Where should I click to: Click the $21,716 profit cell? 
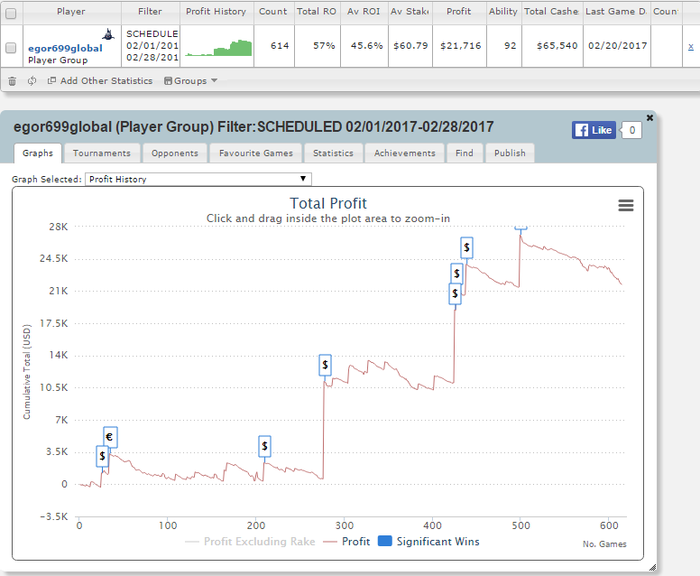click(460, 46)
